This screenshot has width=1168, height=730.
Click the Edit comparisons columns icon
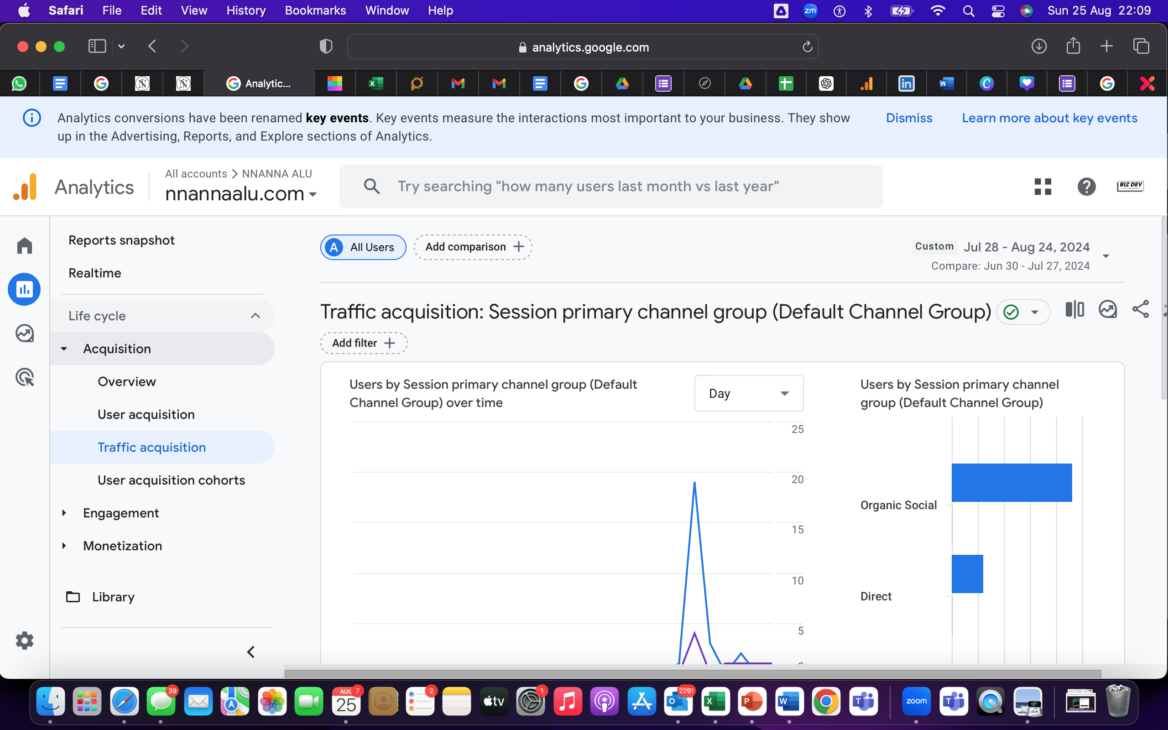[x=1074, y=310]
